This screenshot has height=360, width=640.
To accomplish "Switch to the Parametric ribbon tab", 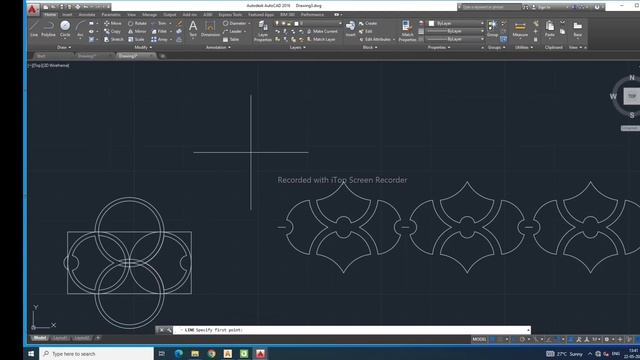I will [111, 15].
